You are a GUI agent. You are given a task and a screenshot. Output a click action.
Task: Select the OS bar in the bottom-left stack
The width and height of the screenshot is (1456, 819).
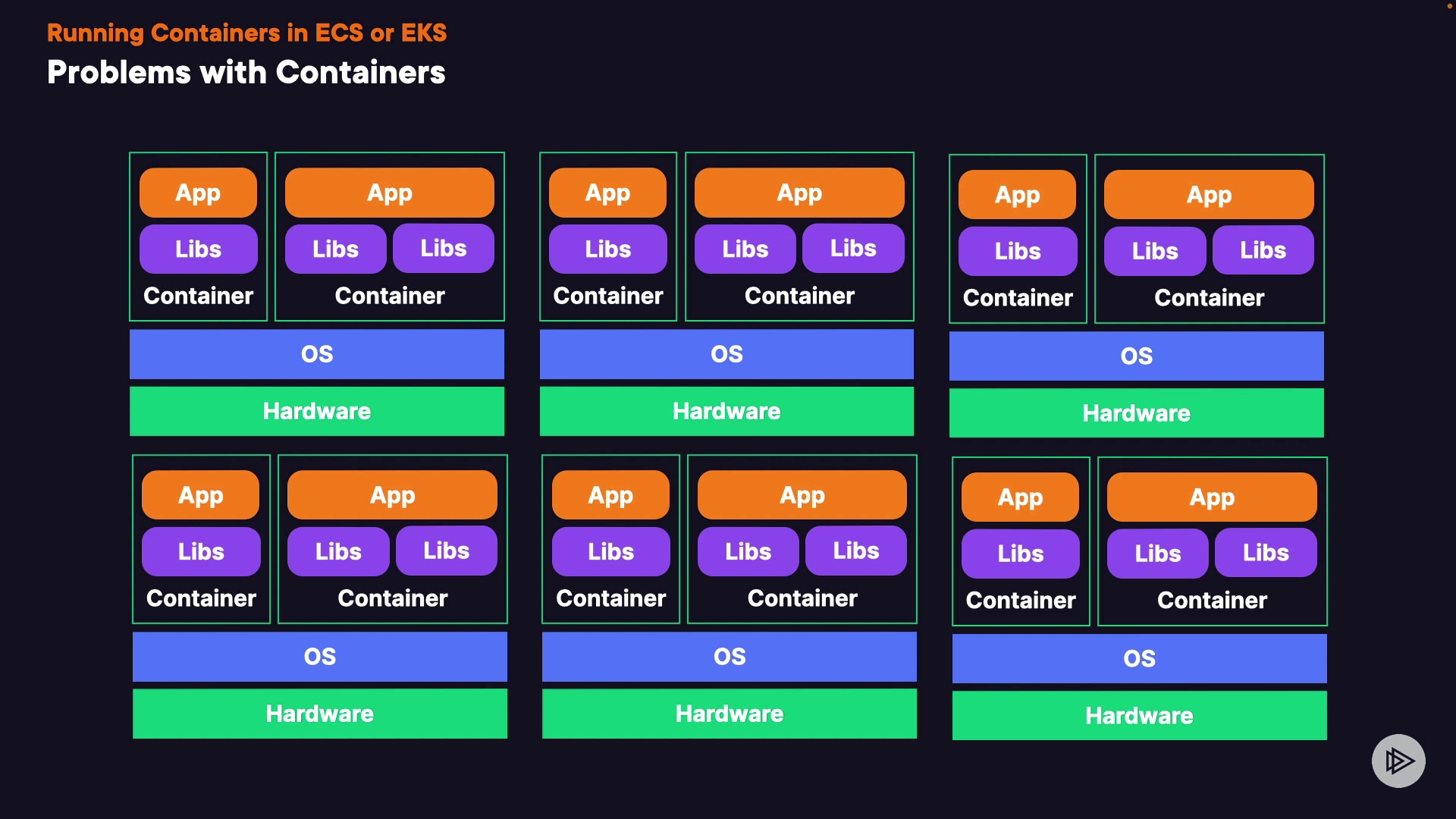(x=320, y=657)
